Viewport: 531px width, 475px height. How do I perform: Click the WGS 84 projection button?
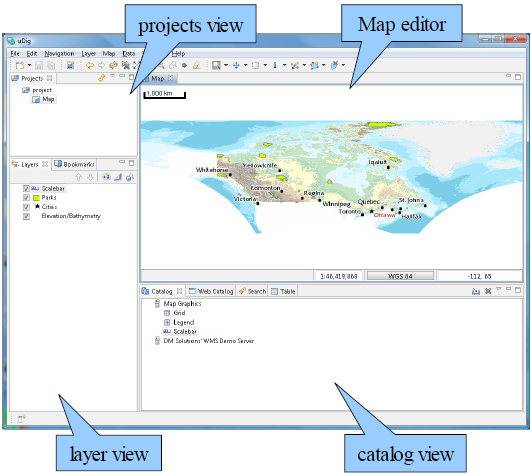[x=400, y=276]
